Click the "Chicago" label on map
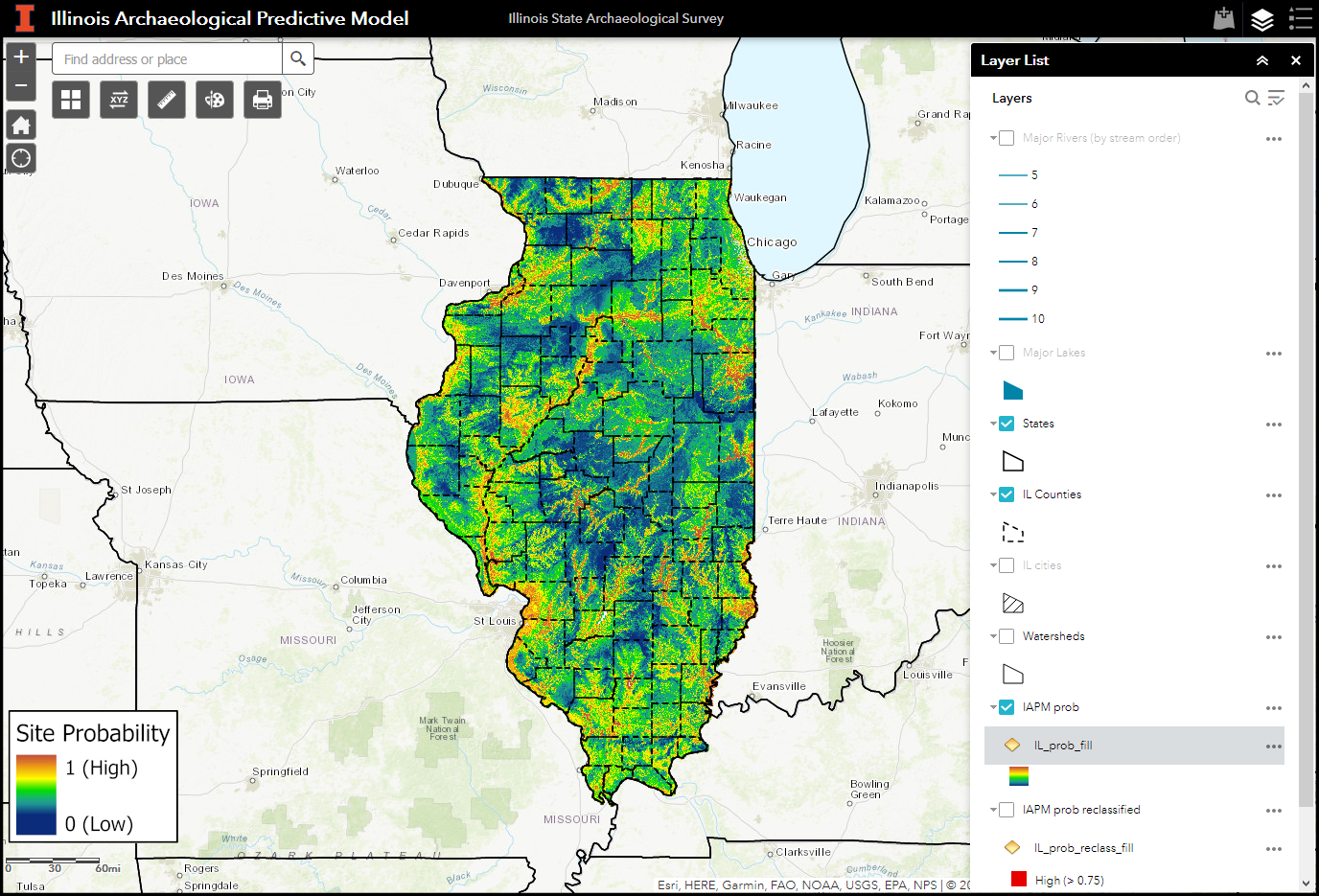 tap(772, 242)
